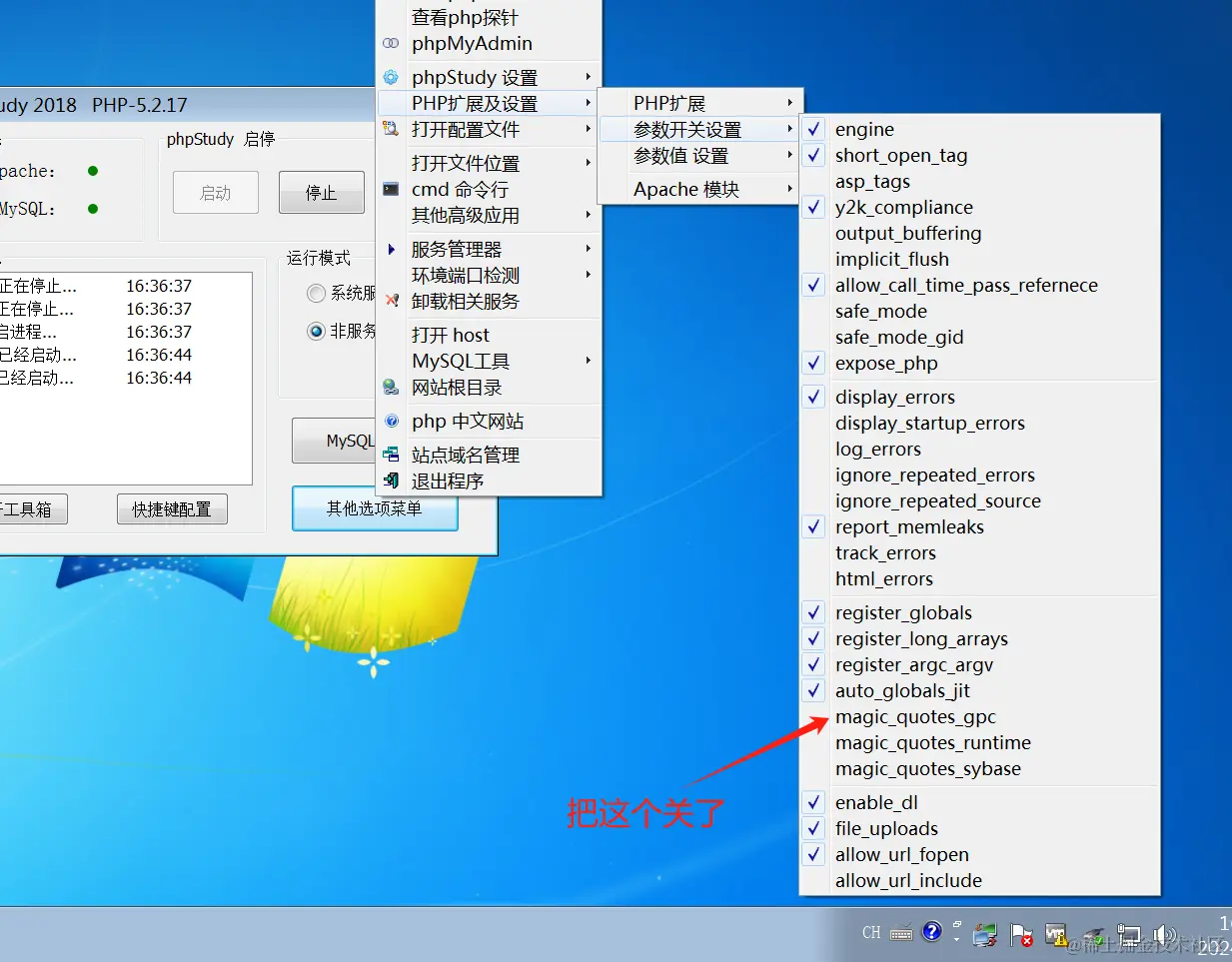This screenshot has height=962, width=1232.
Task: Click the taskbar help question mark icon
Action: [x=931, y=932]
